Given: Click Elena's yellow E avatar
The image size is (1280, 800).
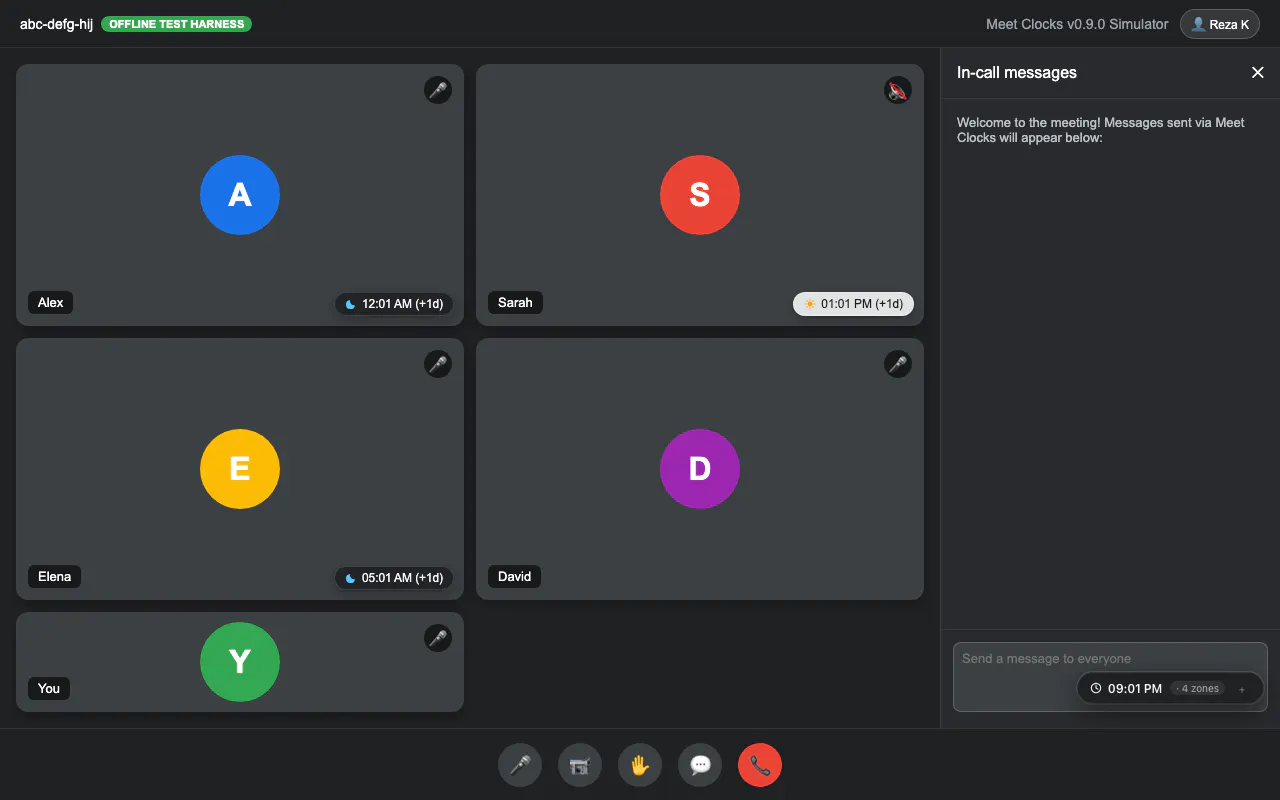Looking at the screenshot, I should tap(240, 469).
